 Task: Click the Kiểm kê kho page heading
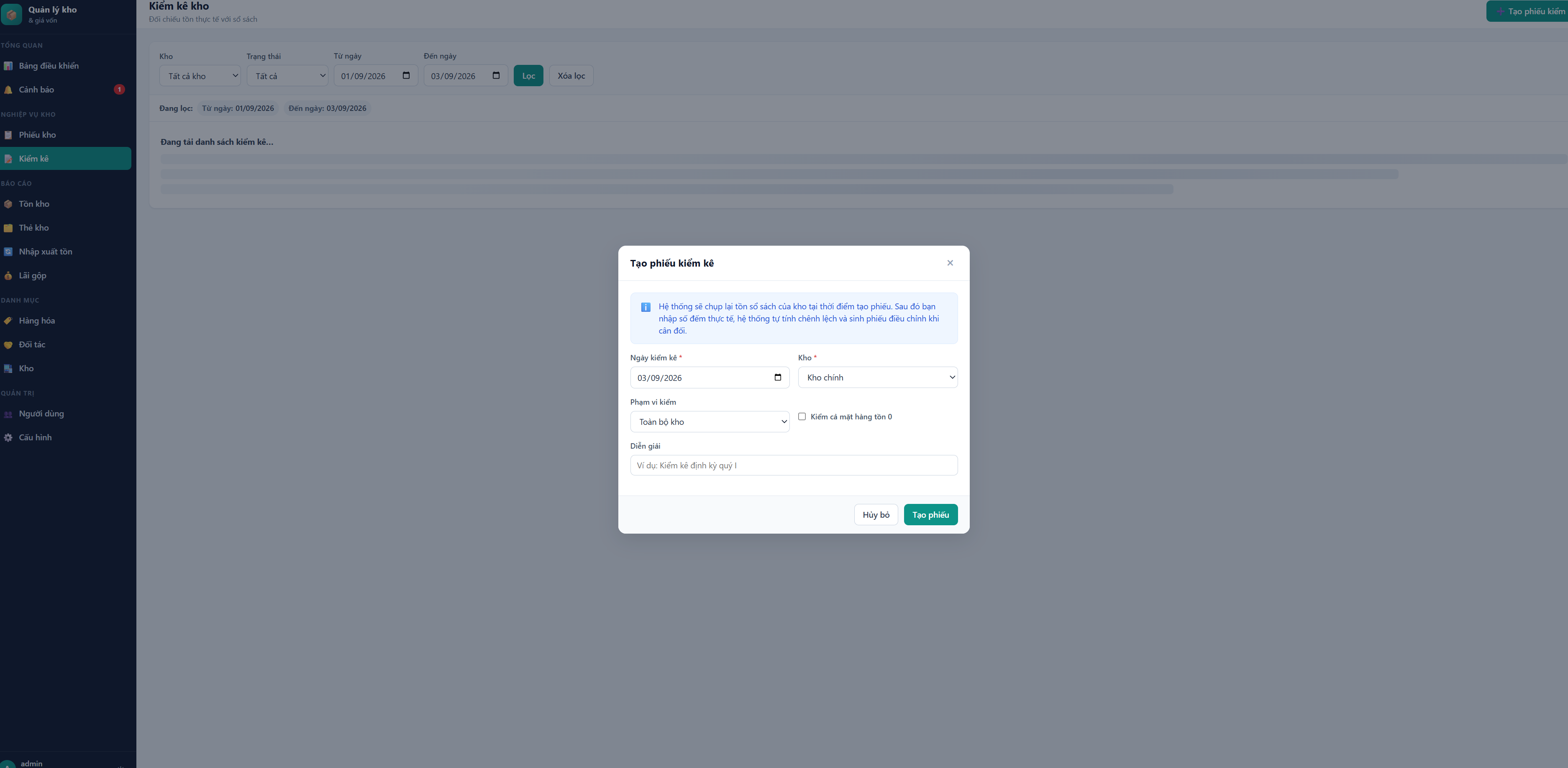coord(179,6)
